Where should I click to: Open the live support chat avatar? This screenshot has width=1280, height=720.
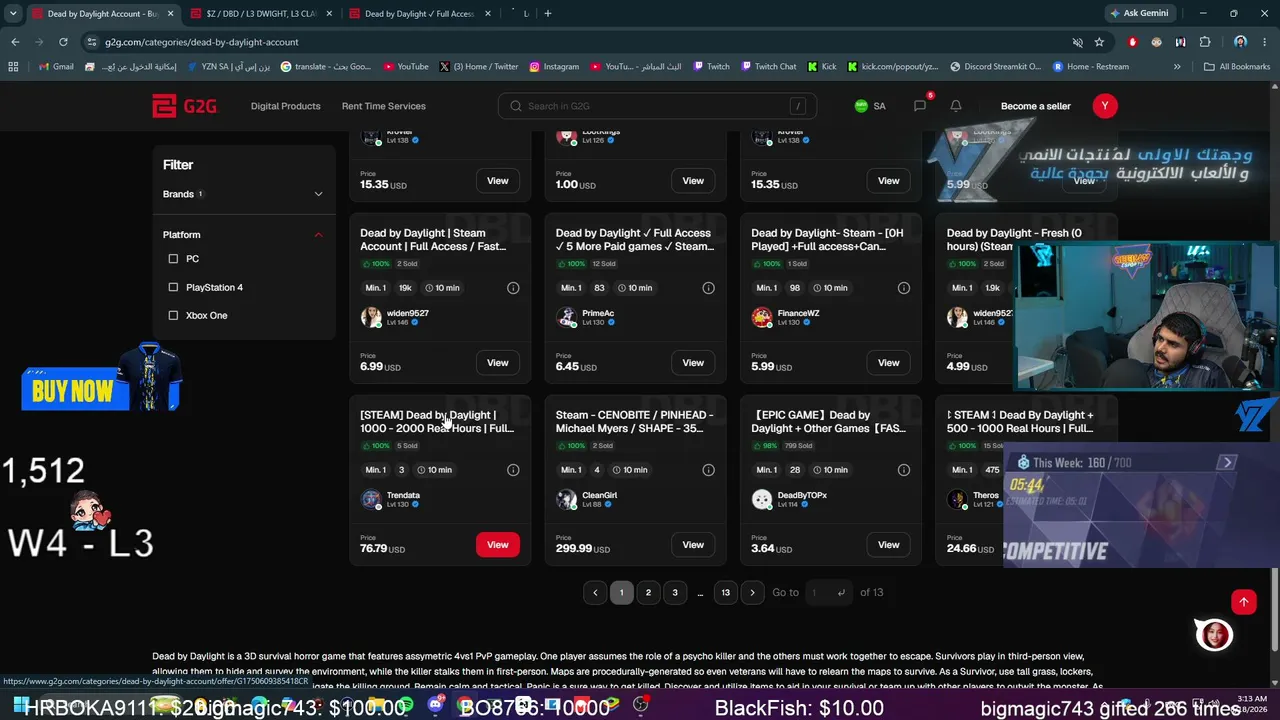pos(1215,635)
